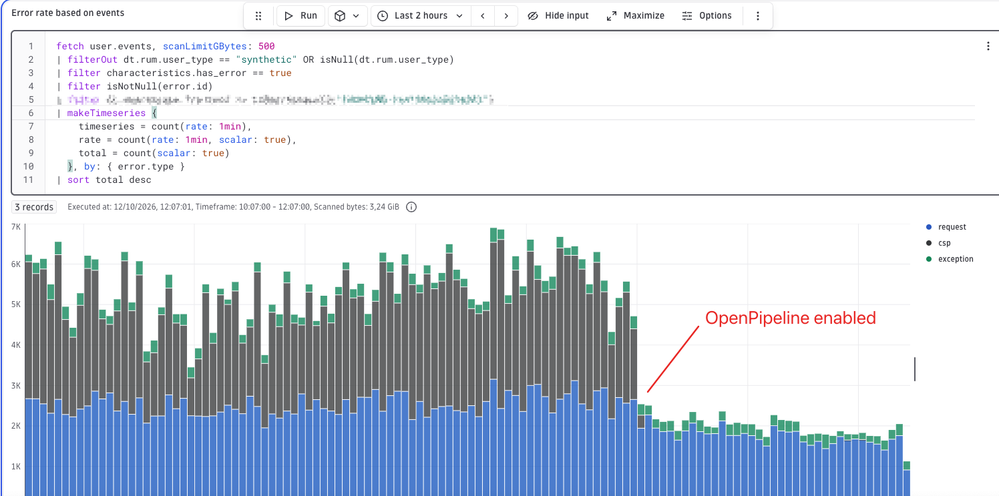Open the Last 2 hours timeframe selector
The height and width of the screenshot is (496, 999).
tap(420, 16)
